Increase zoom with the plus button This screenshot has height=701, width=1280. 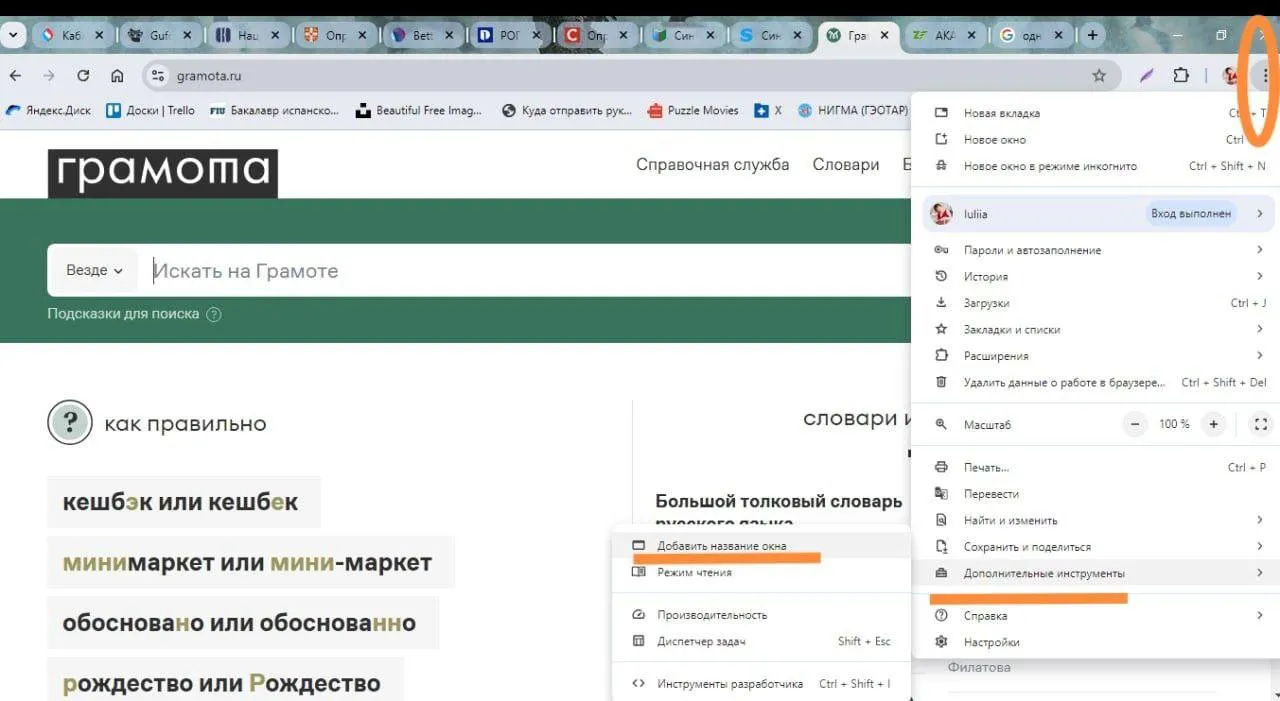coord(1213,424)
